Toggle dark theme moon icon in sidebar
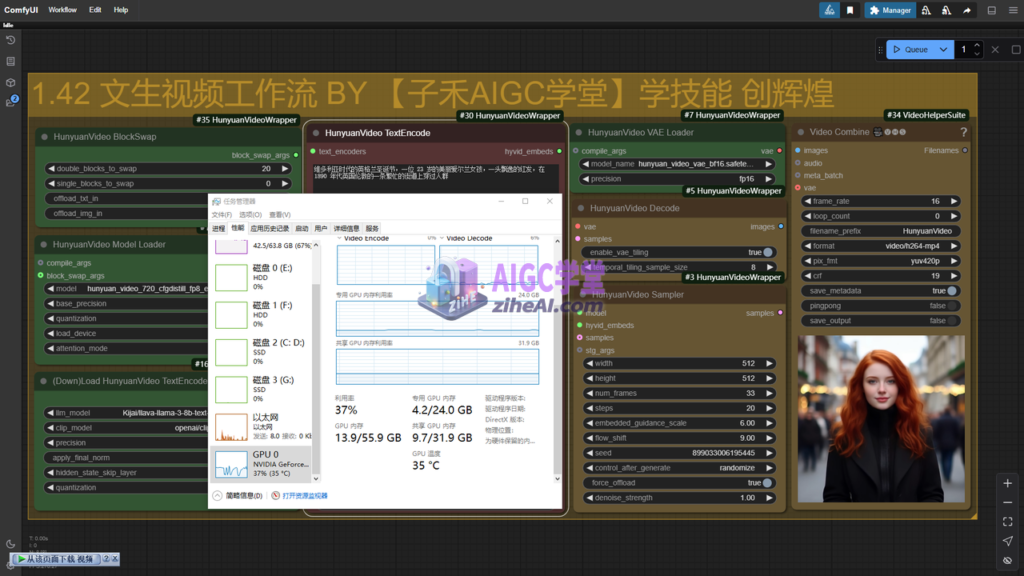The height and width of the screenshot is (576, 1024). click(x=10, y=543)
